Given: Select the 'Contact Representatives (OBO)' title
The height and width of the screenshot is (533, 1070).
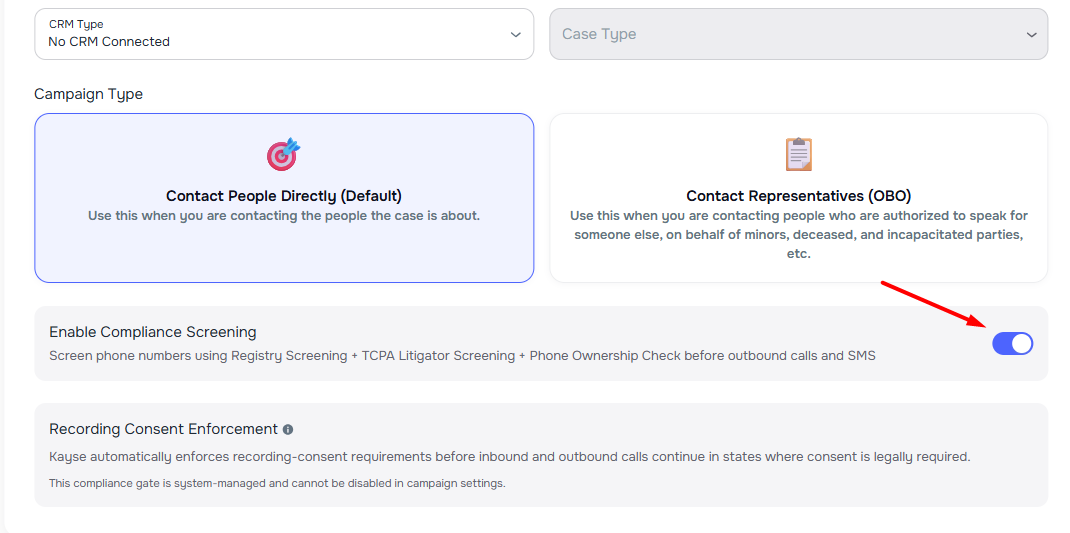Looking at the screenshot, I should 798,196.
